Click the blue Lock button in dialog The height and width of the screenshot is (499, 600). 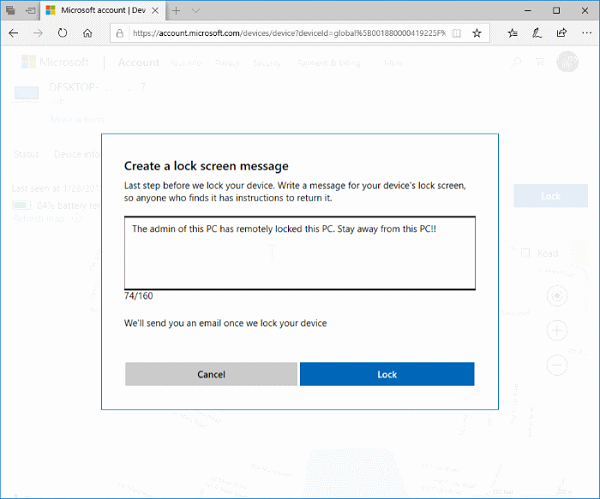tap(387, 374)
